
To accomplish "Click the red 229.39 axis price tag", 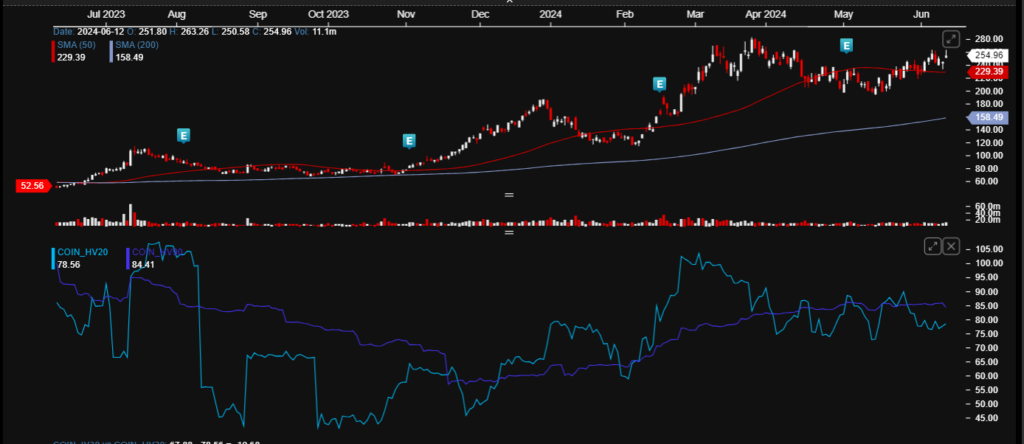I will click(x=987, y=71).
